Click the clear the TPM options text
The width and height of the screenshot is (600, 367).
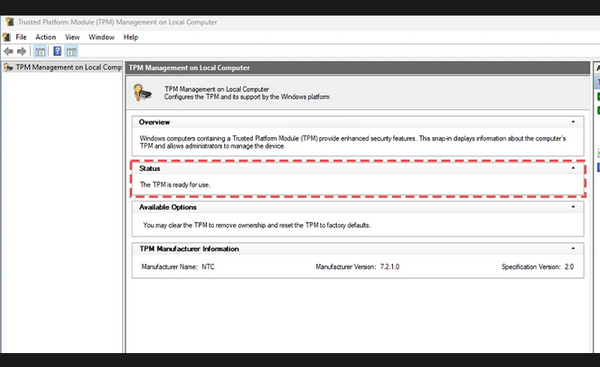coord(257,225)
